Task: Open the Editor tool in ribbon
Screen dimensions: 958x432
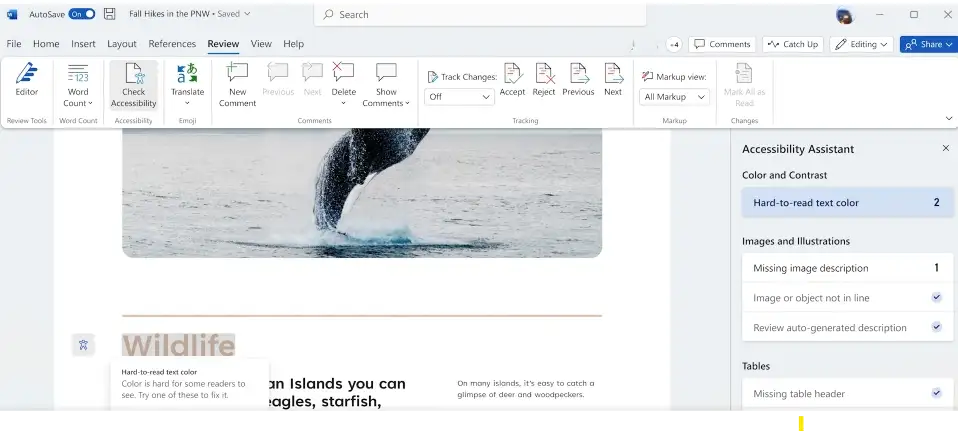Action: click(x=26, y=81)
